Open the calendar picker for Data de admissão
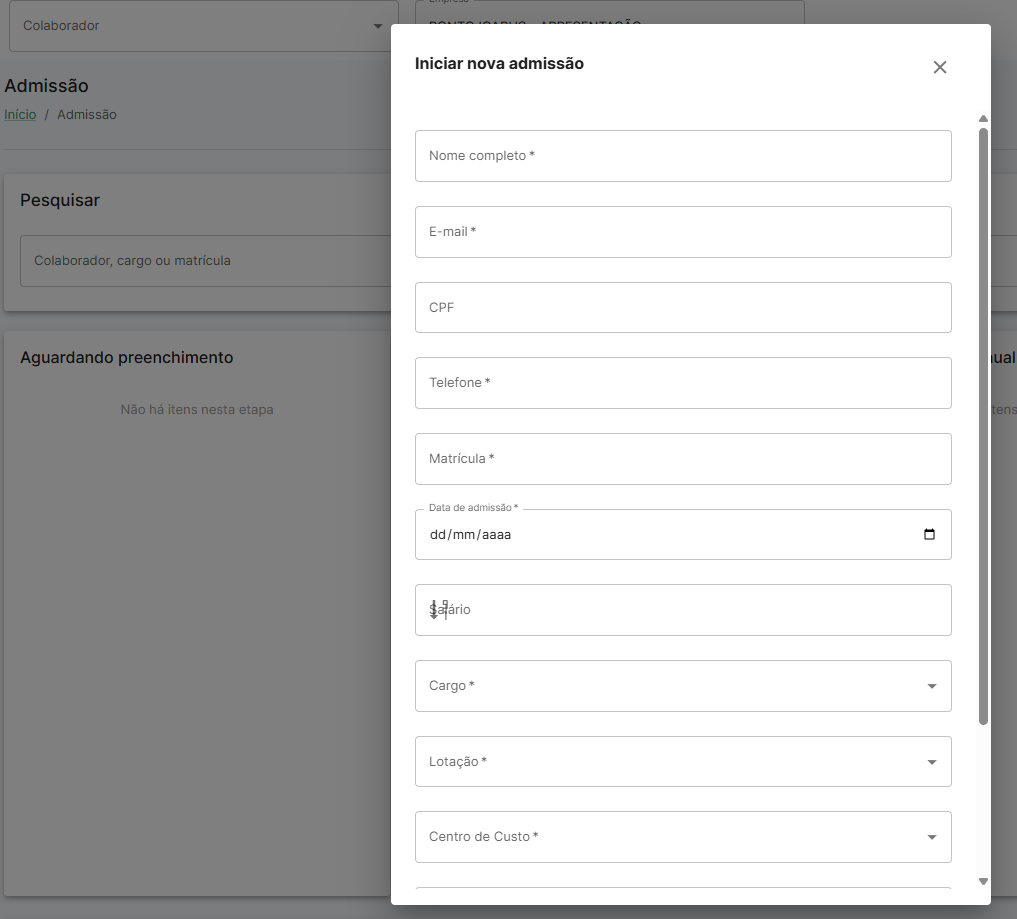 pos(929,534)
